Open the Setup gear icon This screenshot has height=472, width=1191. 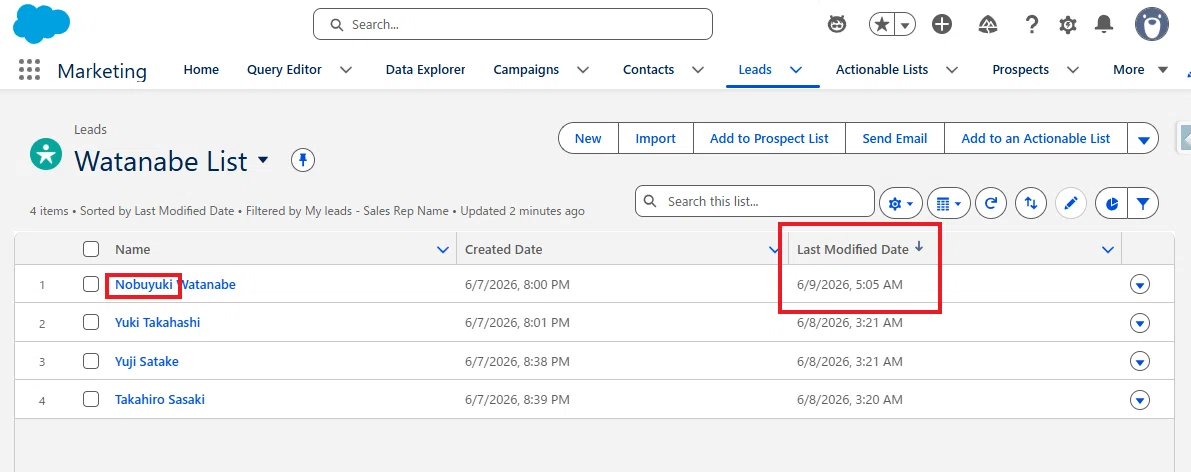tap(1068, 24)
